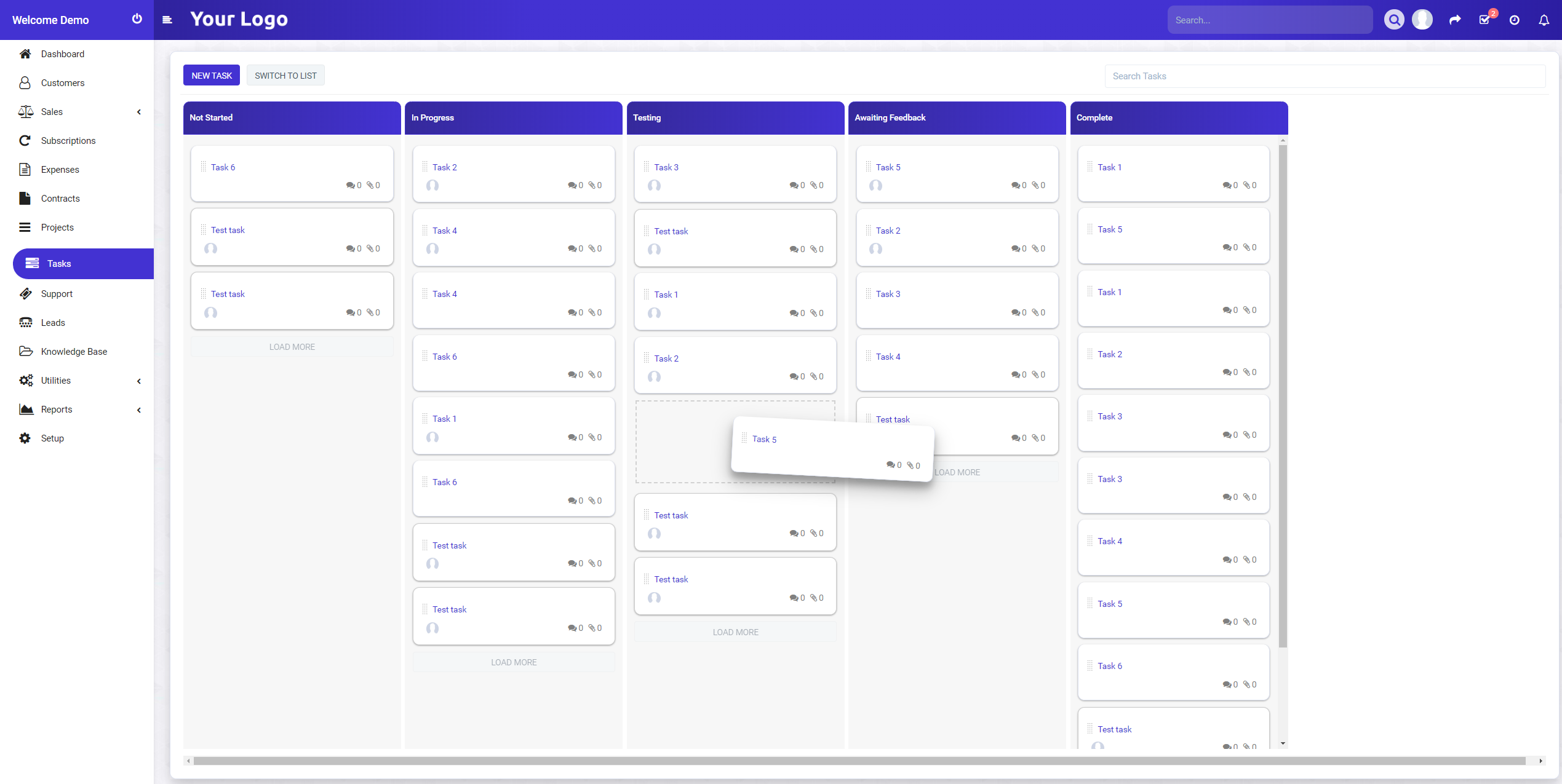Open Task 6 link in Not Started

[x=223, y=167]
